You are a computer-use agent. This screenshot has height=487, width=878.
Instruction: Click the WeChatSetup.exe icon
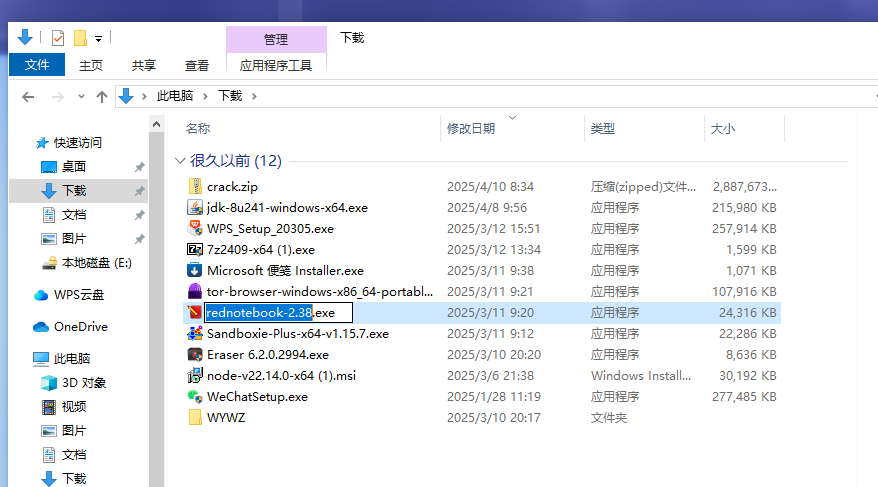click(195, 396)
